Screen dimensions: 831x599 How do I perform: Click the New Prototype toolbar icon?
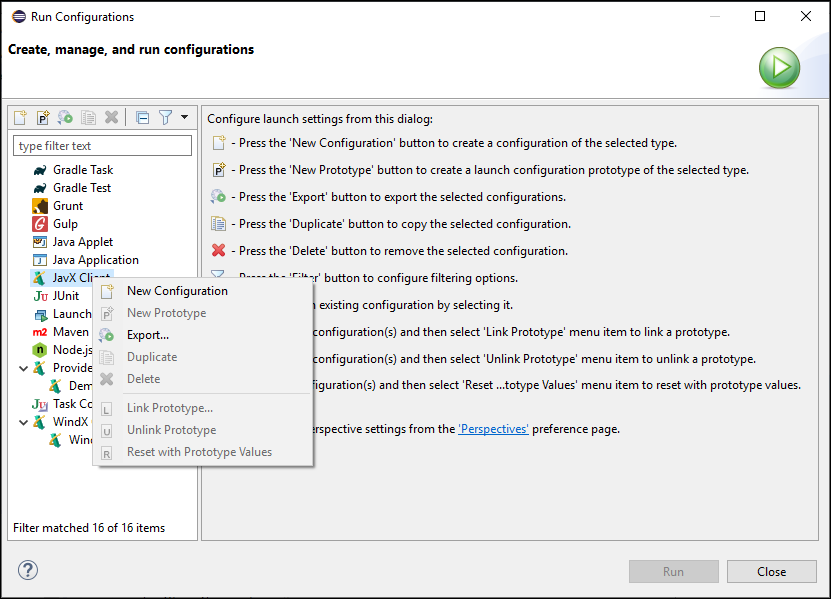tap(42, 117)
